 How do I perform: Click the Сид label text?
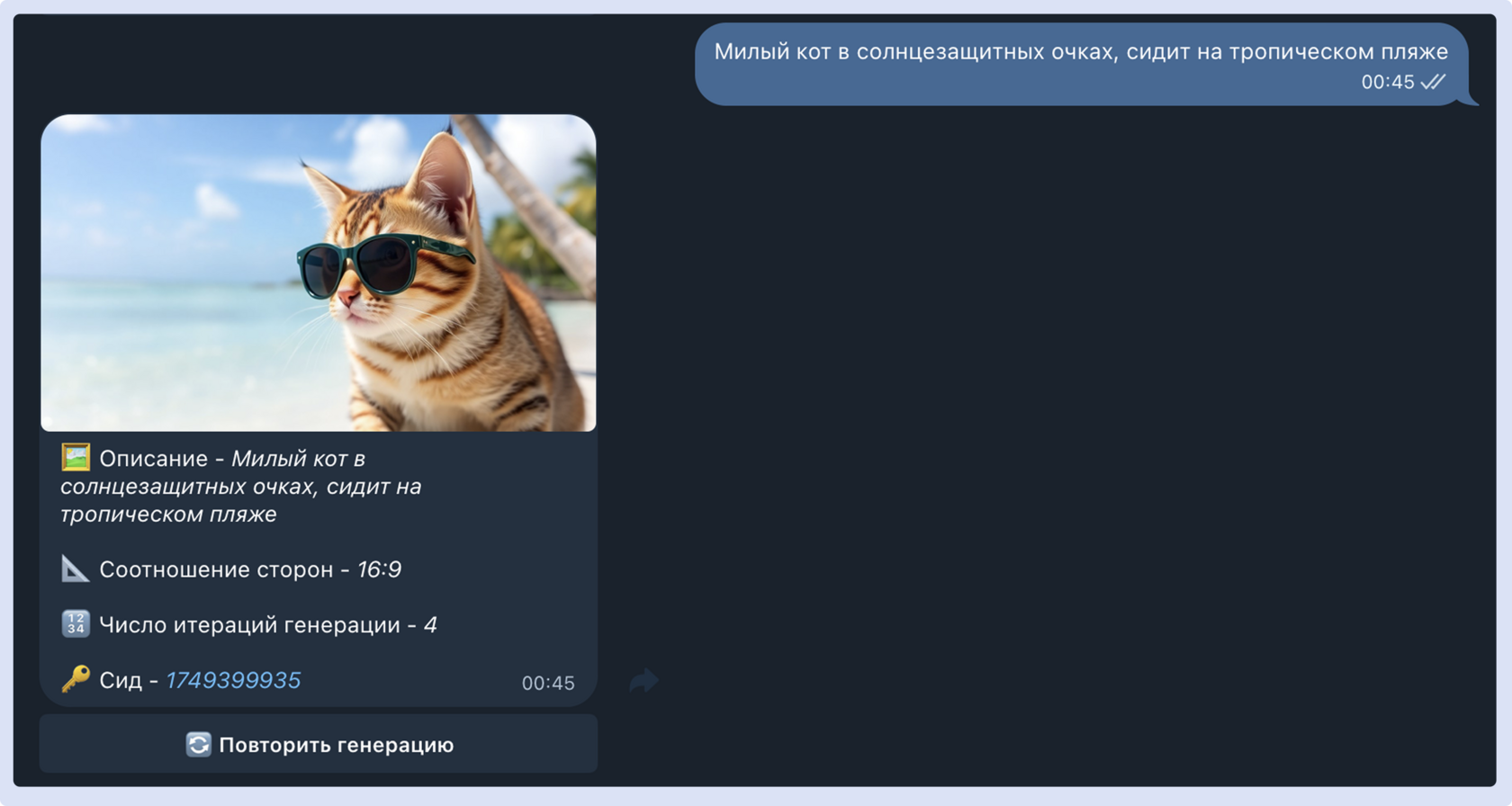point(121,681)
